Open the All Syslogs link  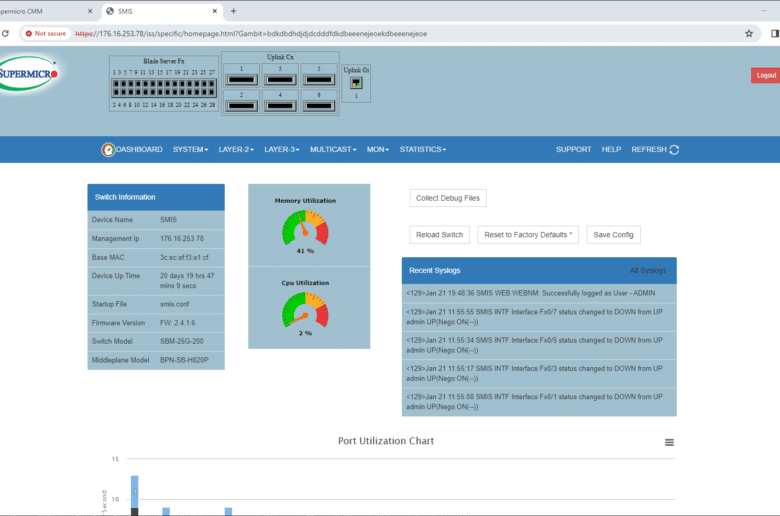coord(647,270)
